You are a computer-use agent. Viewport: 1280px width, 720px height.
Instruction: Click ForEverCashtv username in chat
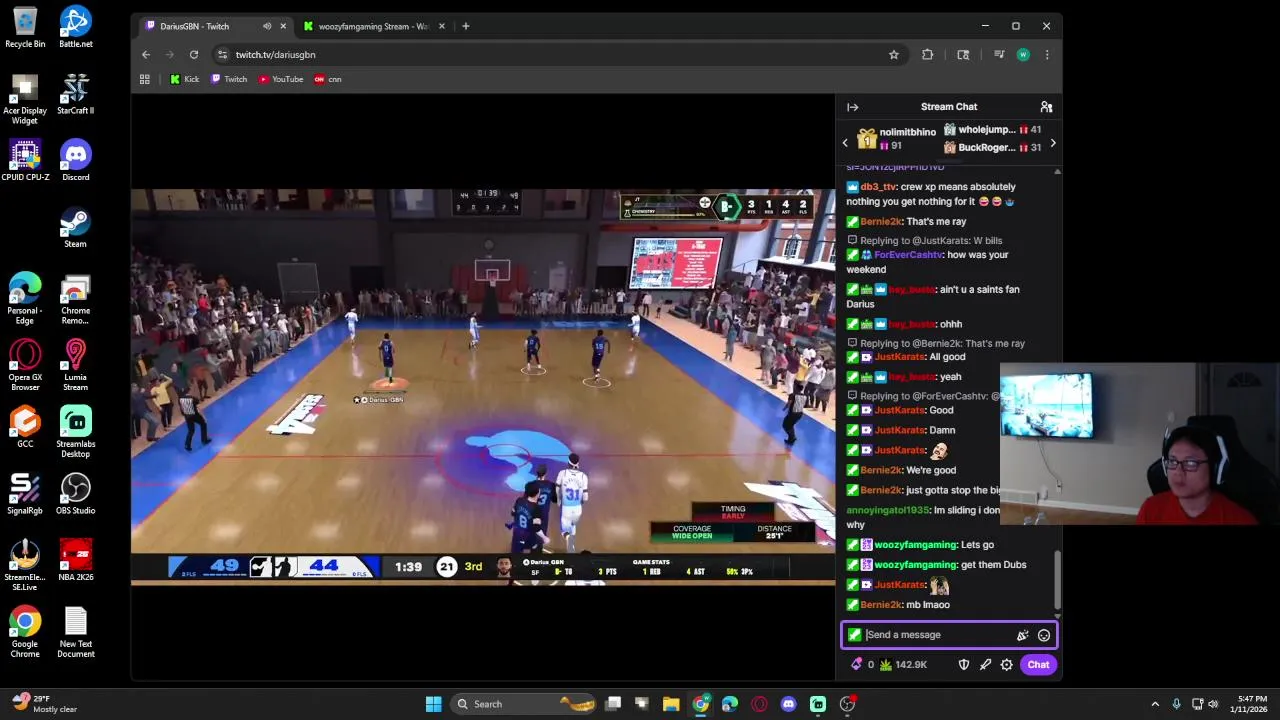pyautogui.click(x=908, y=255)
